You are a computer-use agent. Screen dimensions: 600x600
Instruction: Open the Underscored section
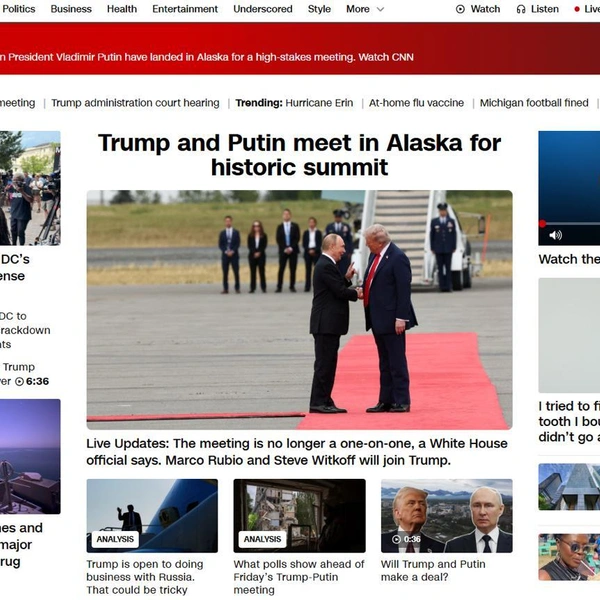(263, 9)
